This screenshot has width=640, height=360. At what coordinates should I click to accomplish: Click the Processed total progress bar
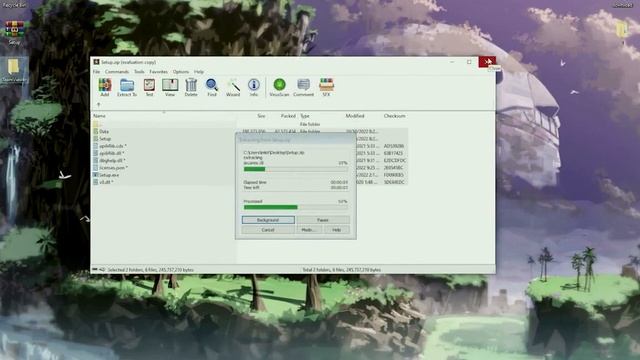[296, 207]
